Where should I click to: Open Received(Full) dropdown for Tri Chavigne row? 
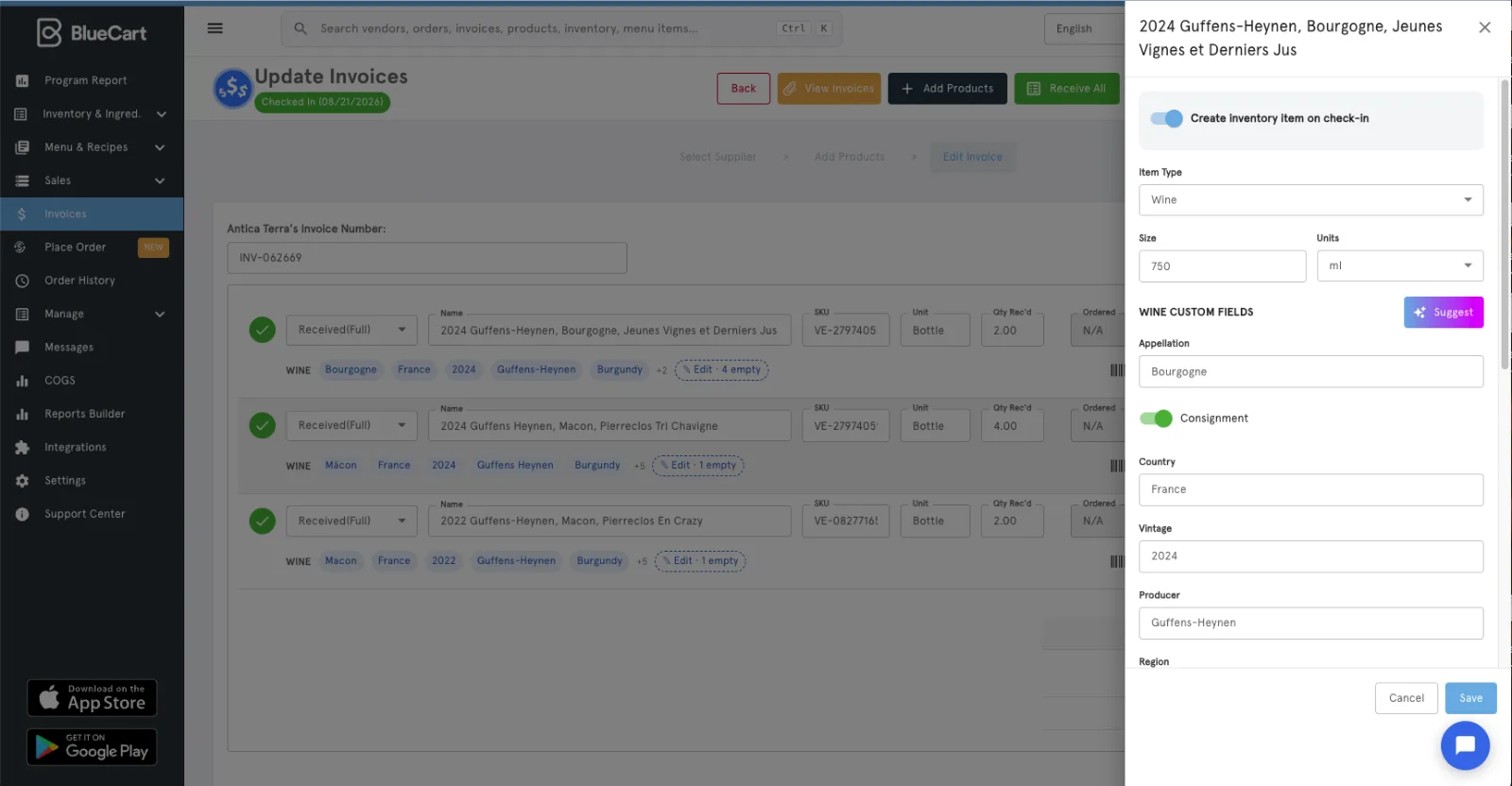[352, 425]
